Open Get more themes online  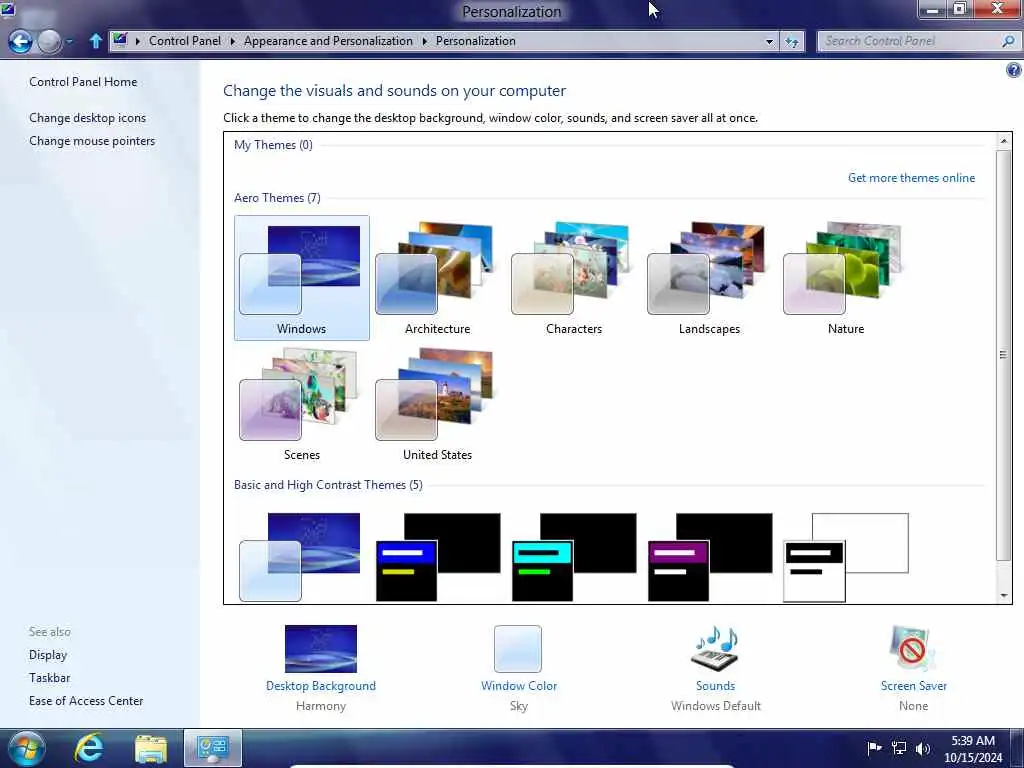911,178
